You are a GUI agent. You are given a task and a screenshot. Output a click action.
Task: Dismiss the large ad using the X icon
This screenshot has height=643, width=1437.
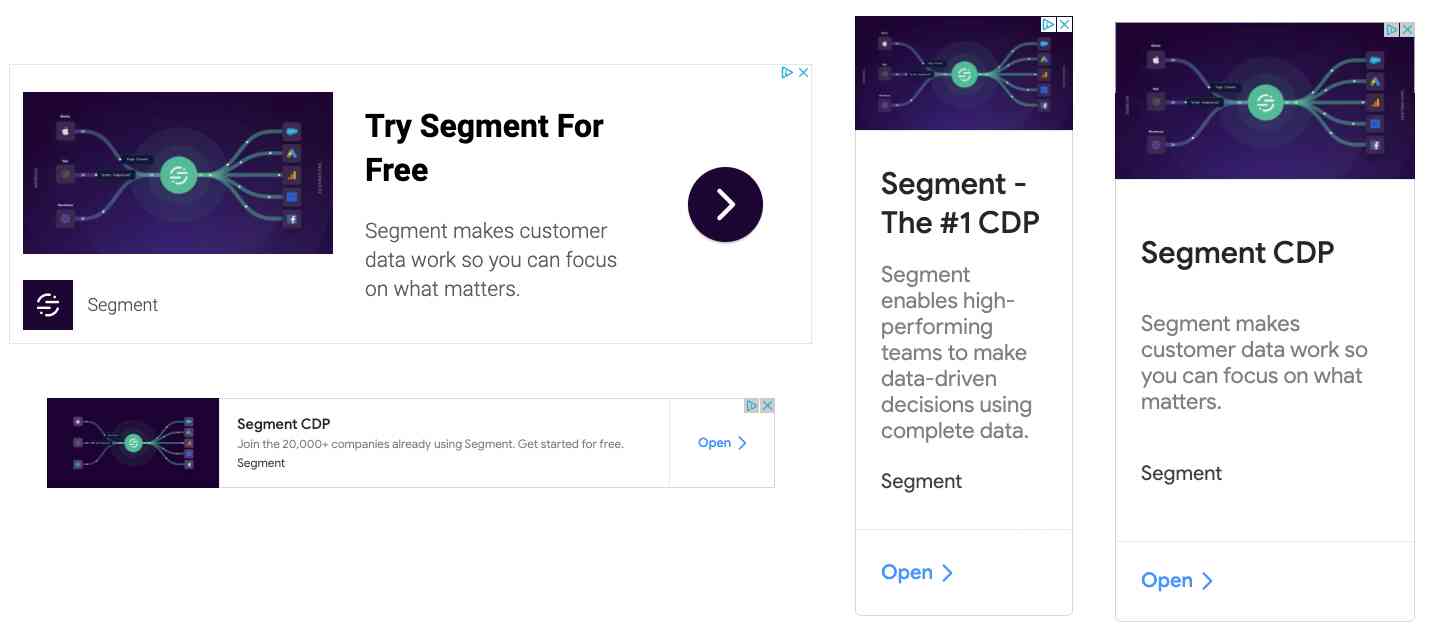(805, 72)
